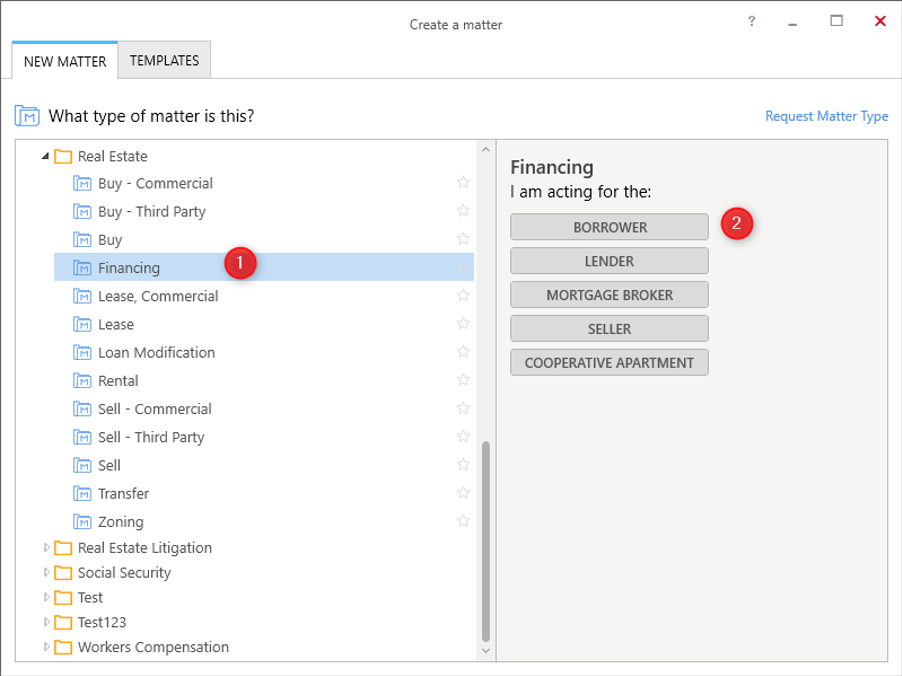
Task: Click the matter list scrollbar thumb
Action: [486, 541]
